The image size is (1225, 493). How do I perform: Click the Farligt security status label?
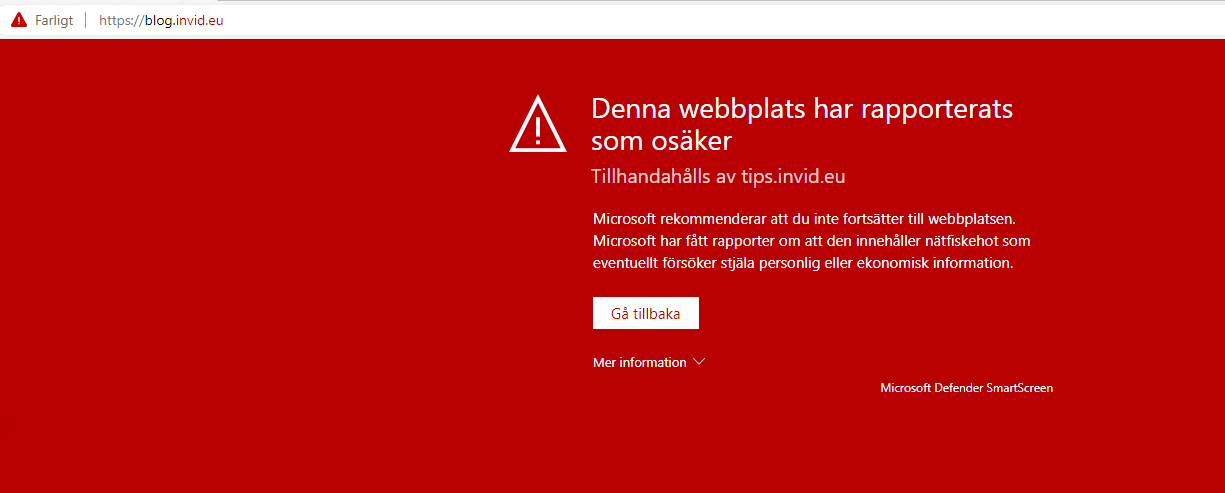tap(54, 21)
